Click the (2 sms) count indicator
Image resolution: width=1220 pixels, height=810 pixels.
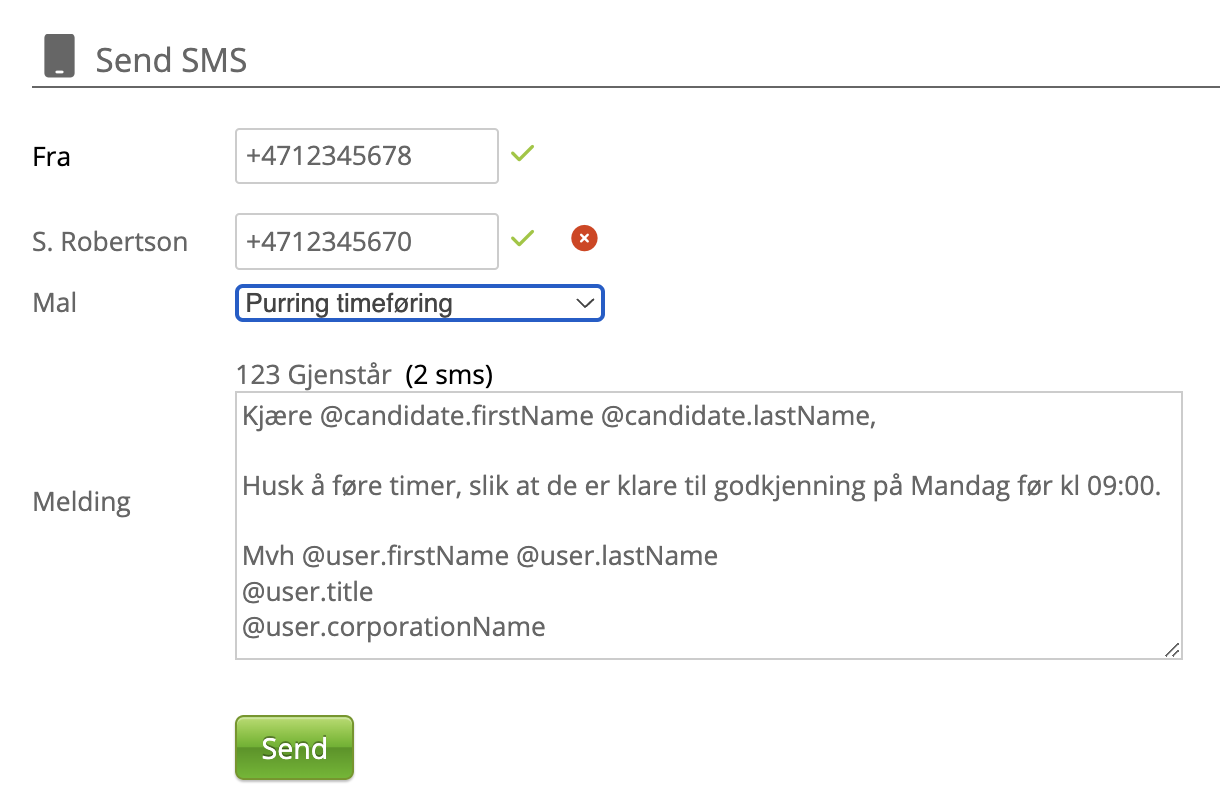point(449,375)
